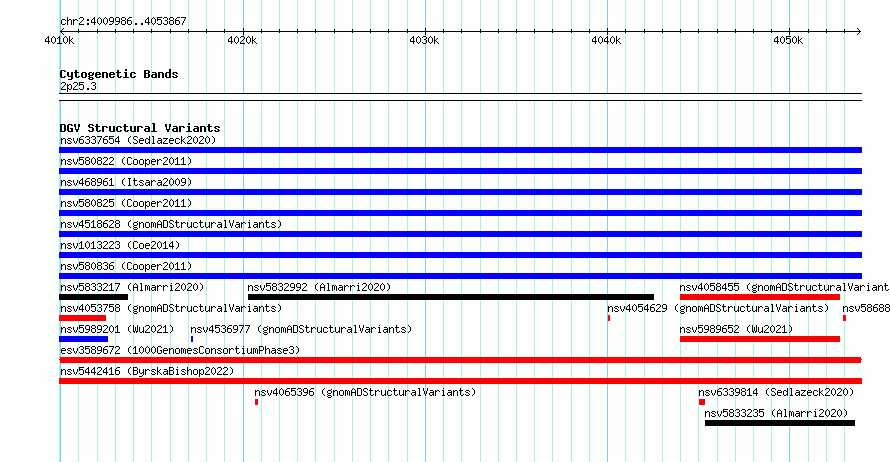Click the 4040k ruler label
This screenshot has height=462, width=890.
click(x=606, y=40)
